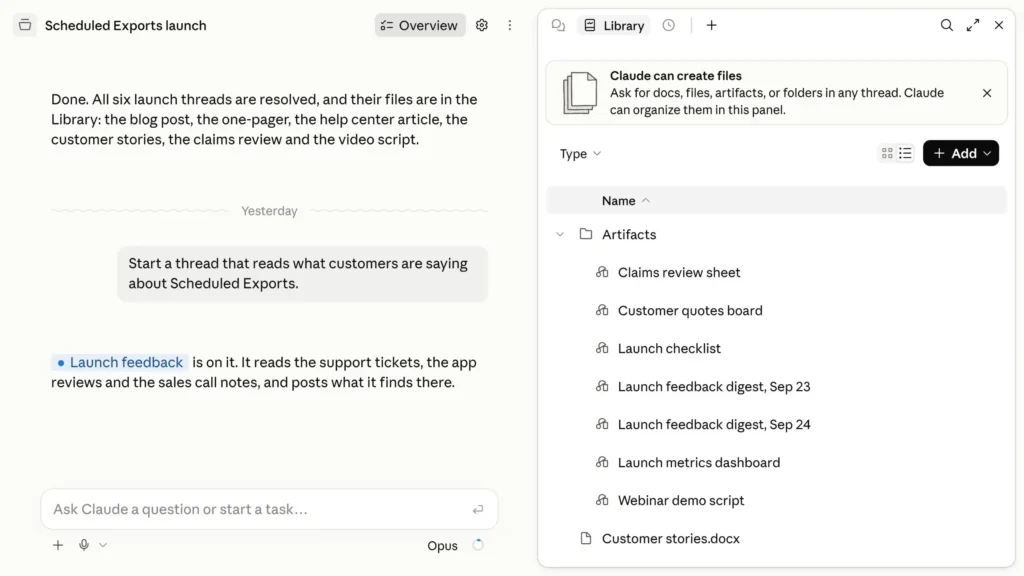The height and width of the screenshot is (576, 1024).
Task: Expand the Library panel to fullscreen
Action: [x=973, y=25]
